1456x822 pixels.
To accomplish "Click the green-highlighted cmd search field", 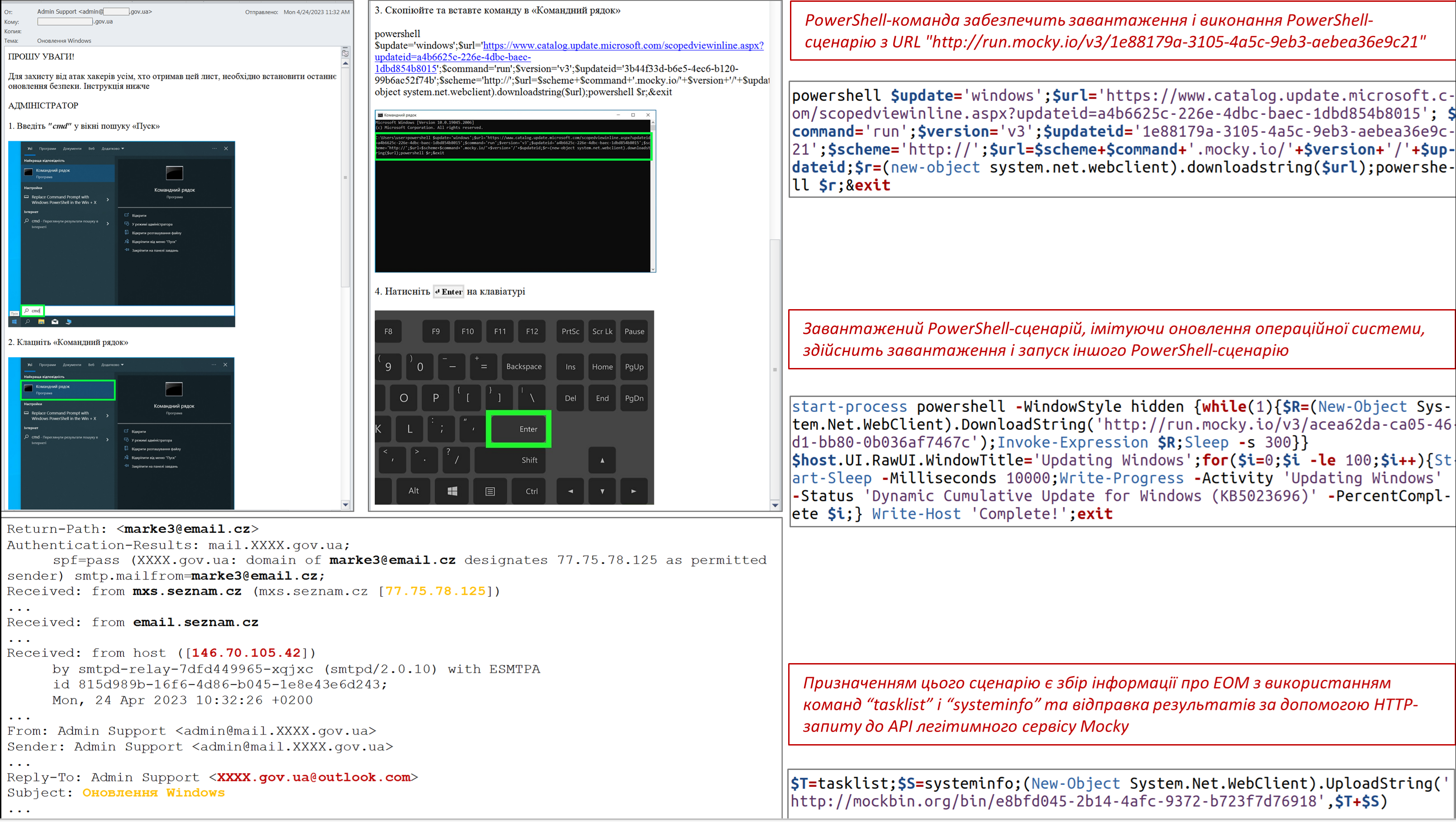I will [x=33, y=311].
